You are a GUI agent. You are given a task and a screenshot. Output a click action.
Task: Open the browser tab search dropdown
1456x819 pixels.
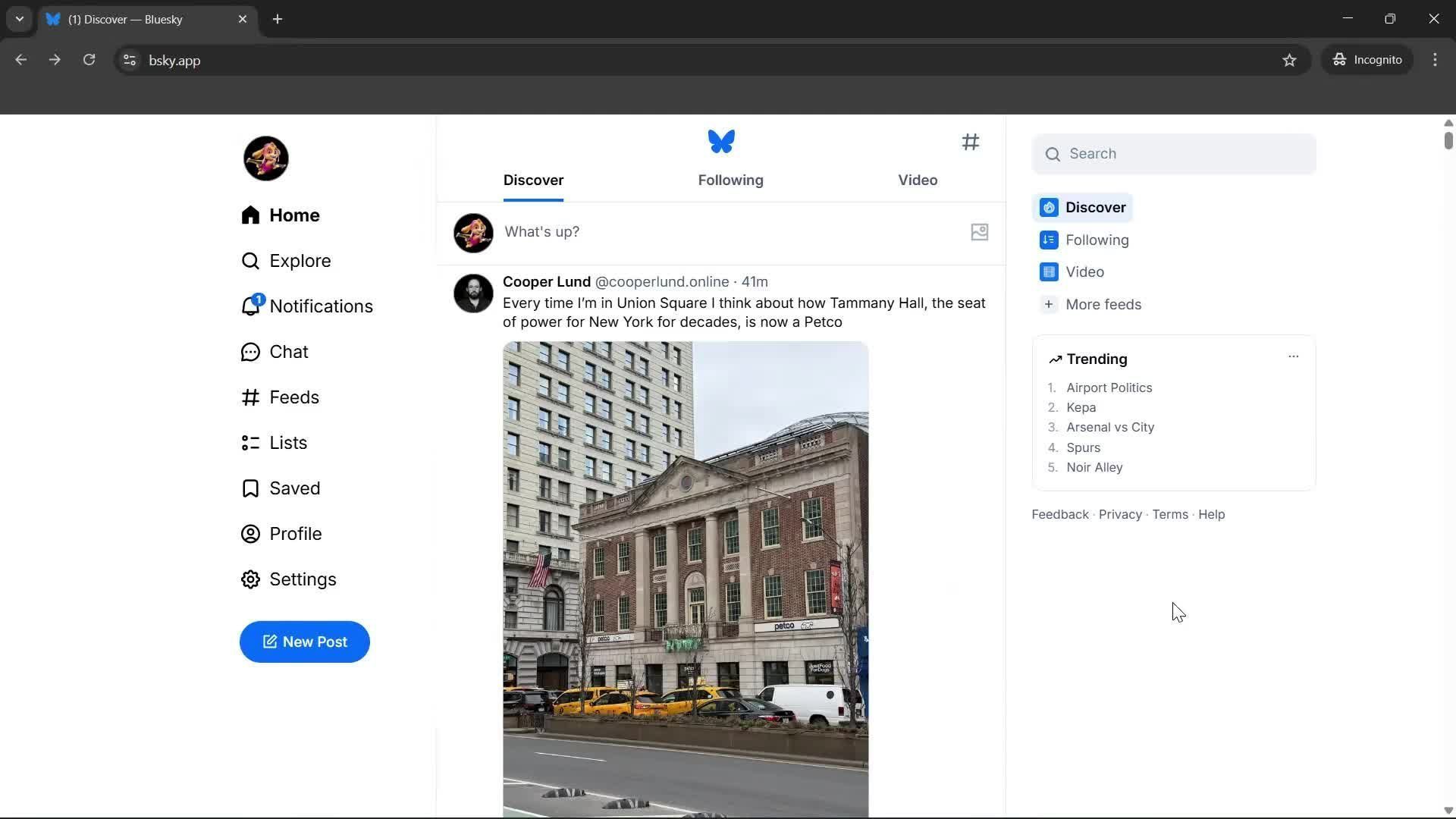(x=20, y=19)
